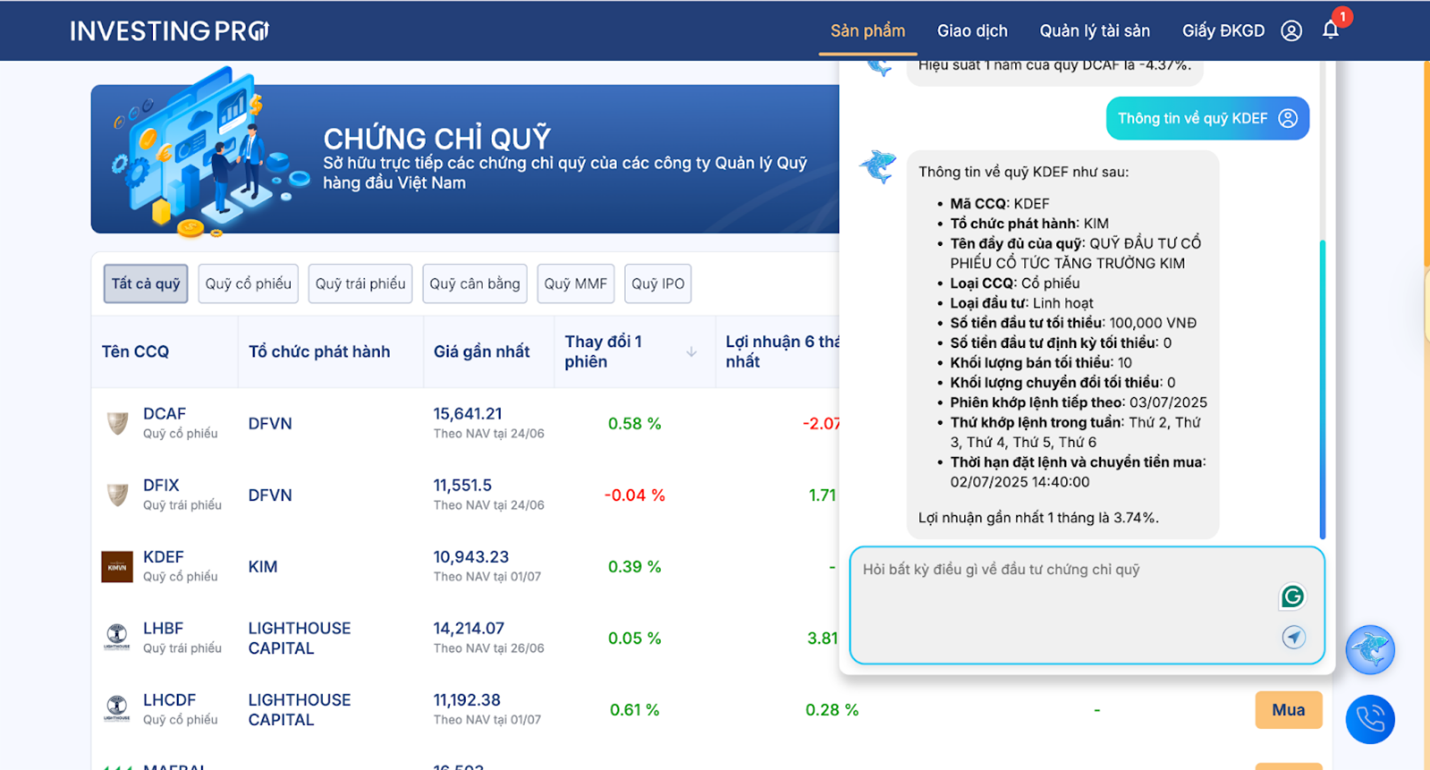1430x770 pixels.
Task: Select the Quỹ cổ phiếu filter tab
Action: click(248, 283)
